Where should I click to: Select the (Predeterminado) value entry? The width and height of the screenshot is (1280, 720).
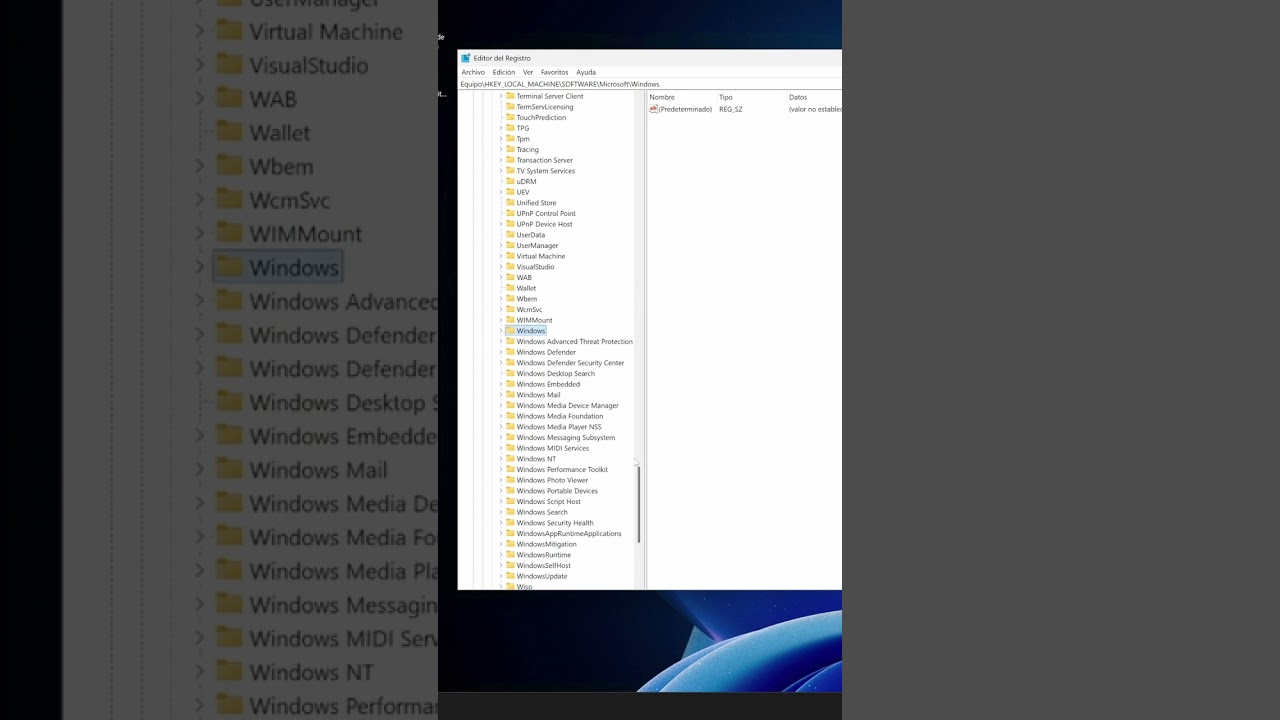685,109
